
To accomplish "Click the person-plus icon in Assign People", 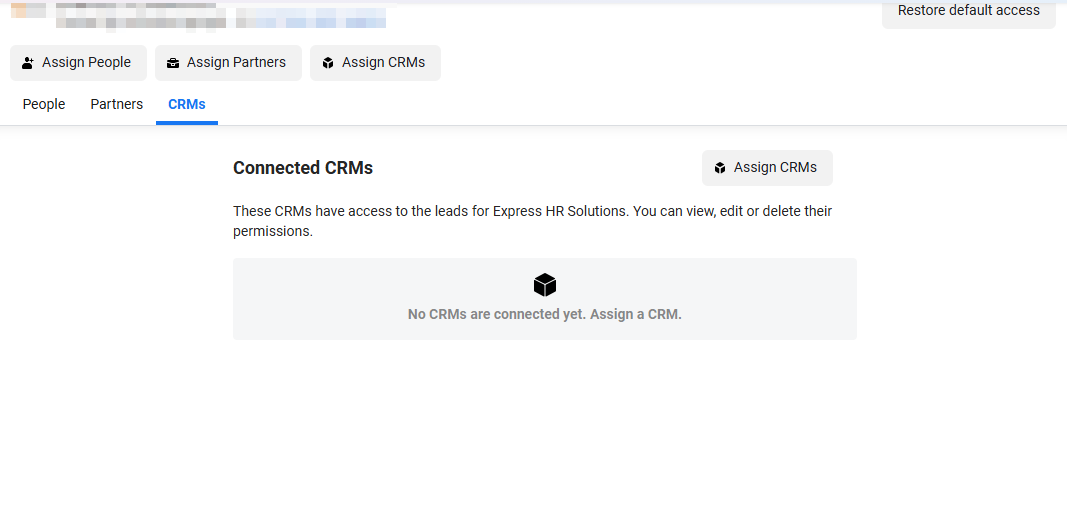I will (x=28, y=63).
